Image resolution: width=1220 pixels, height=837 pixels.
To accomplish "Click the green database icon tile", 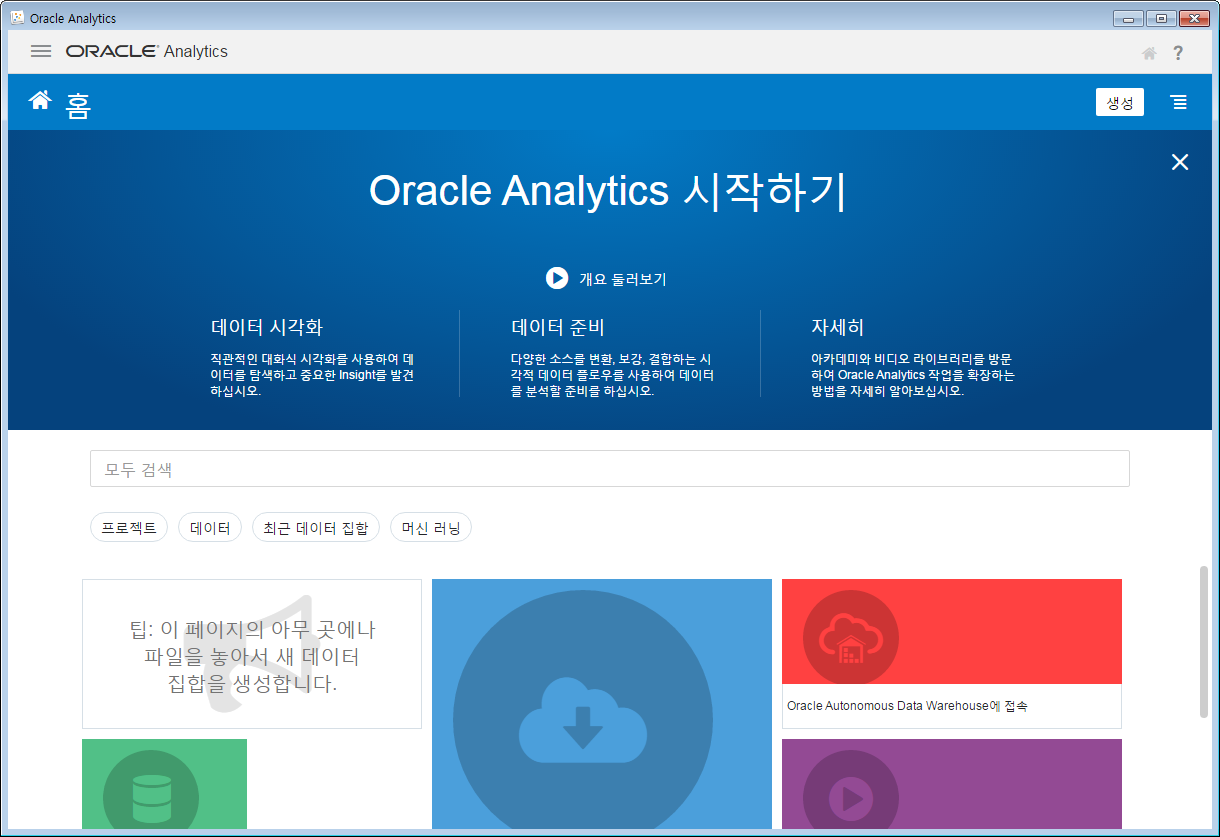I will tap(164, 784).
